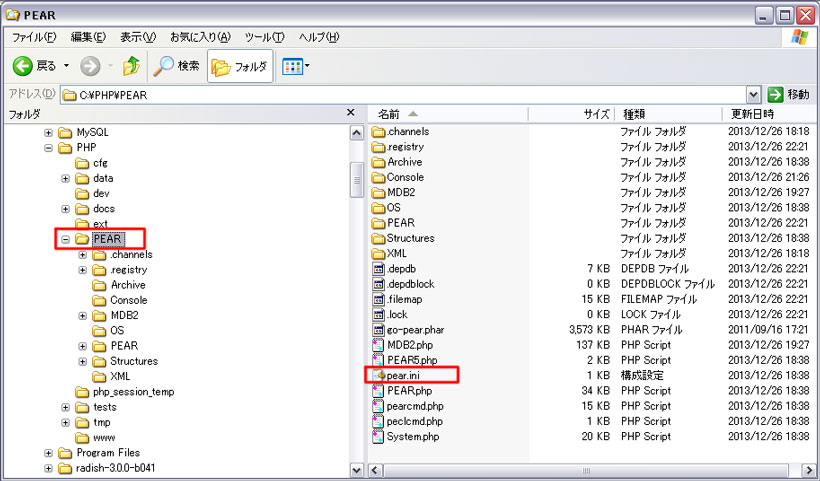Sort by 名前 column header
The image size is (820, 481).
coord(448,113)
